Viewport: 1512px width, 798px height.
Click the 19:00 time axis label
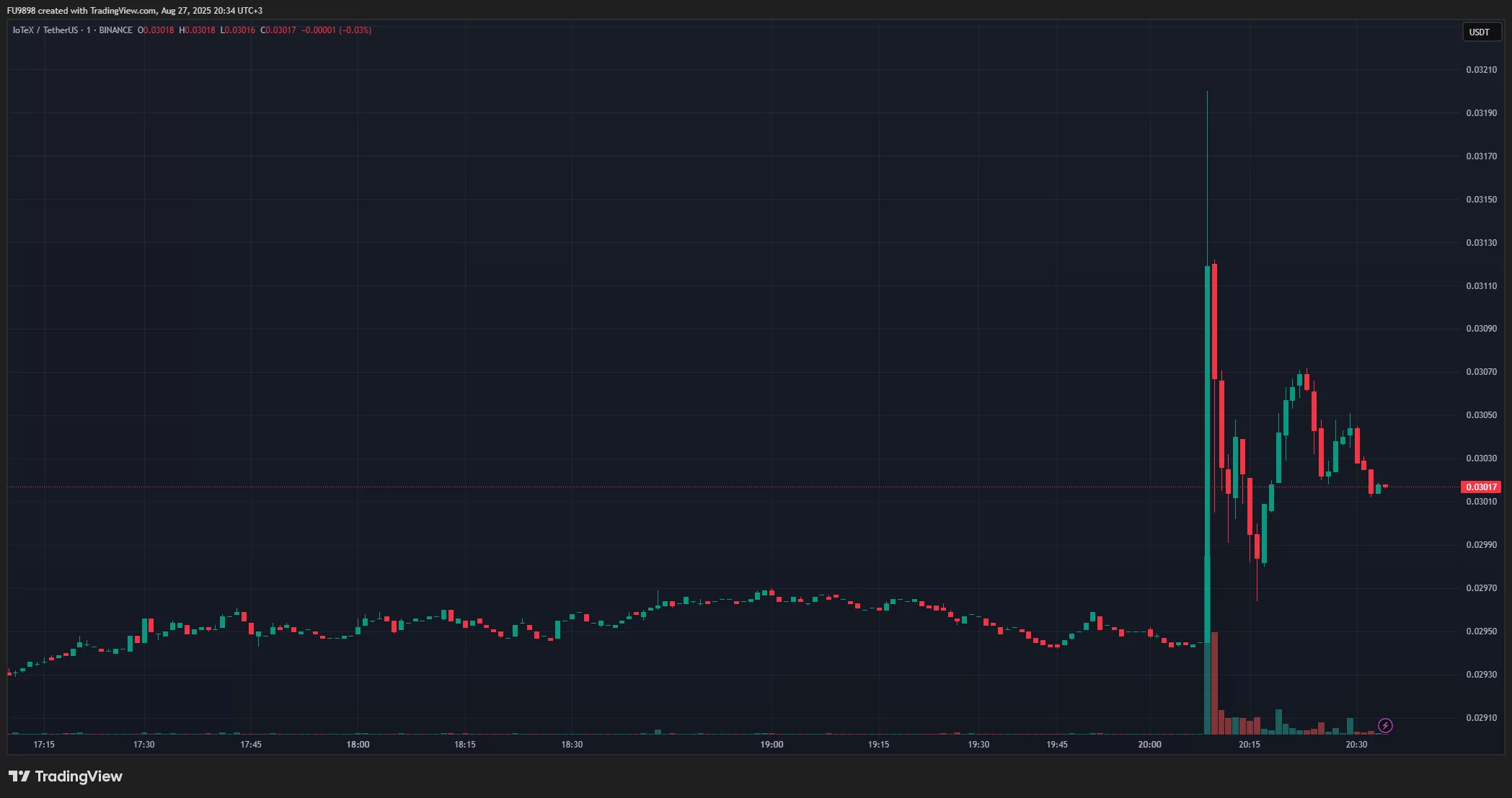tap(772, 745)
